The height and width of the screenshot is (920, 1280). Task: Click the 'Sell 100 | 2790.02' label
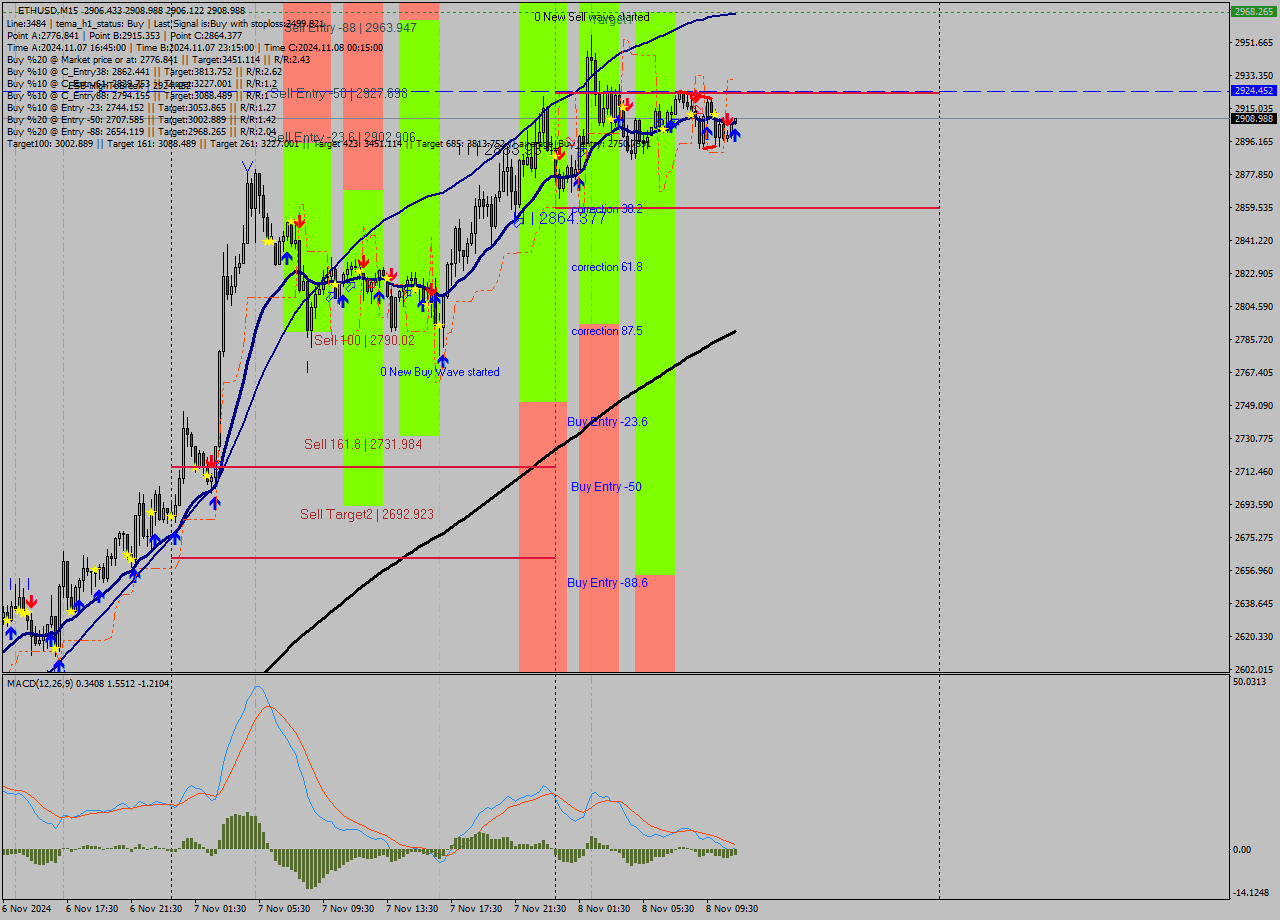pos(364,340)
